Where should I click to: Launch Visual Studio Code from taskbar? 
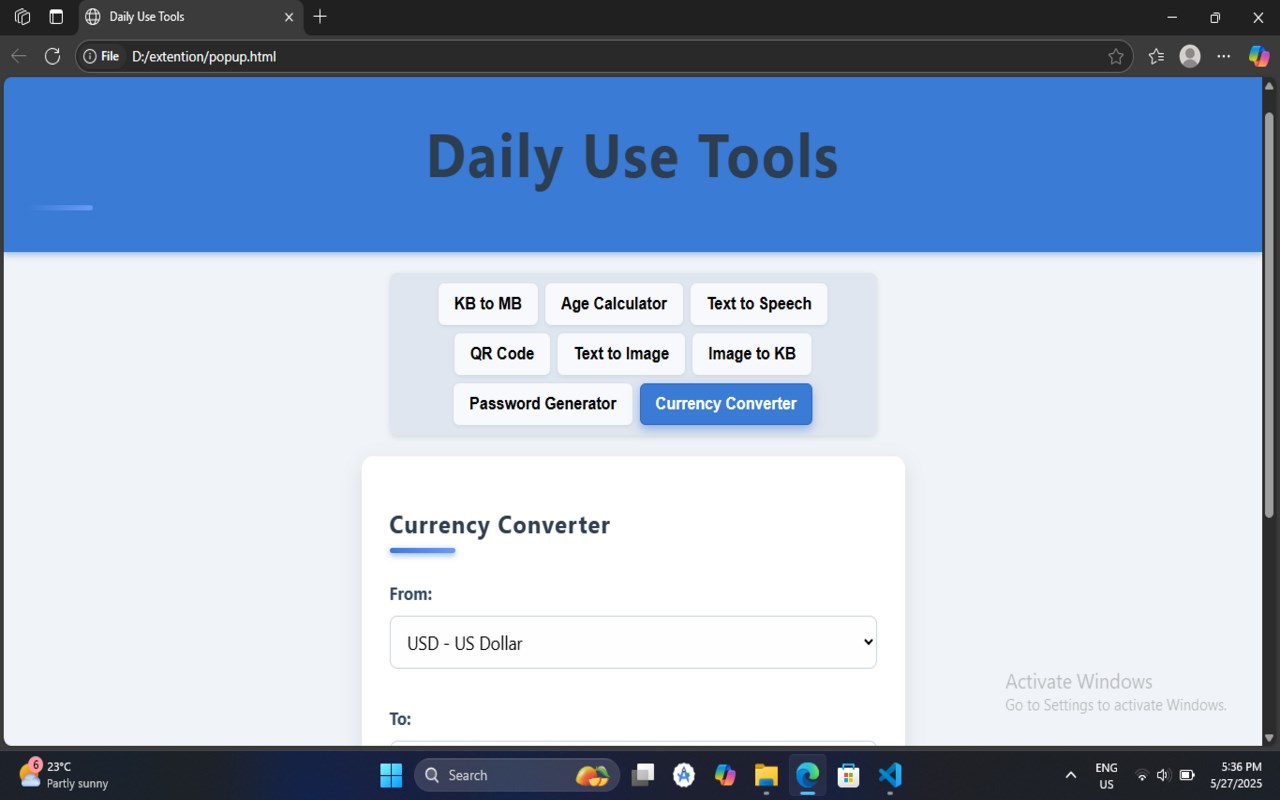[x=889, y=774]
